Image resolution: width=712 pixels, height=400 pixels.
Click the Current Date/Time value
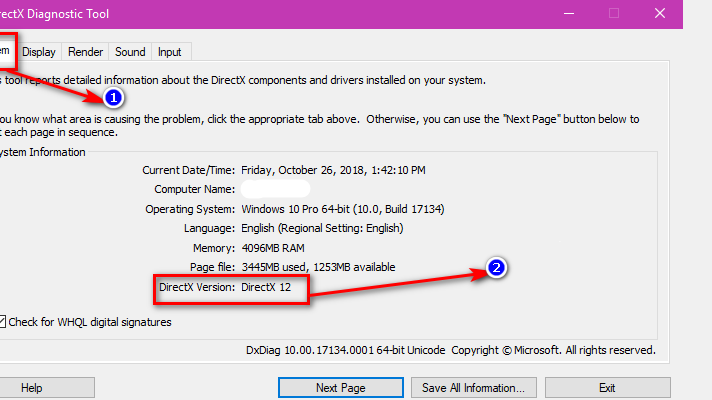333,170
